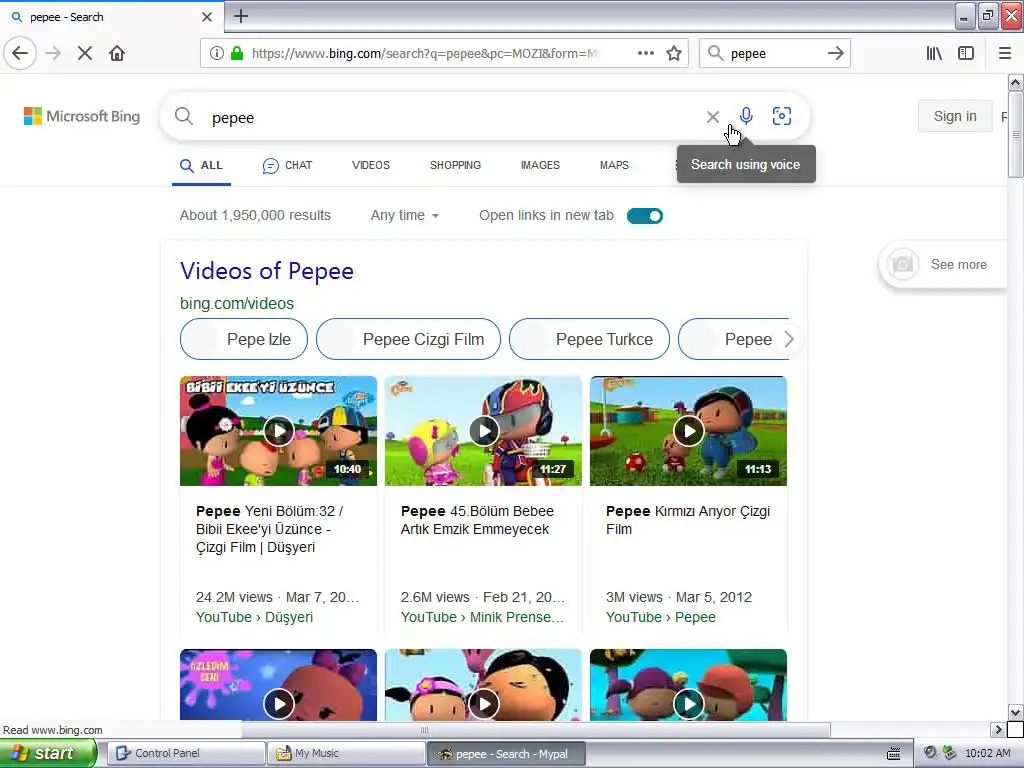Viewport: 1024px width, 768px height.
Task: Click YouTube › Pepee source text
Action: pyautogui.click(x=660, y=617)
